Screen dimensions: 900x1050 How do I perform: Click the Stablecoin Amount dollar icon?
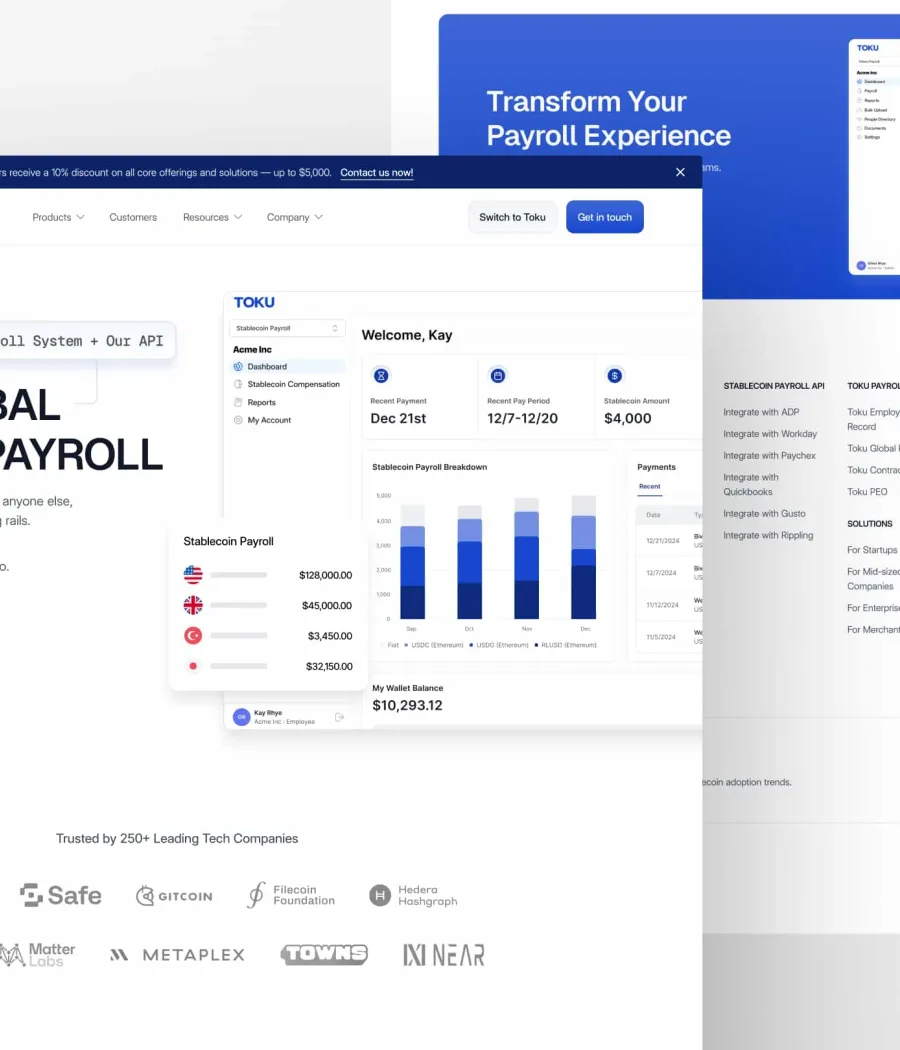click(x=615, y=376)
